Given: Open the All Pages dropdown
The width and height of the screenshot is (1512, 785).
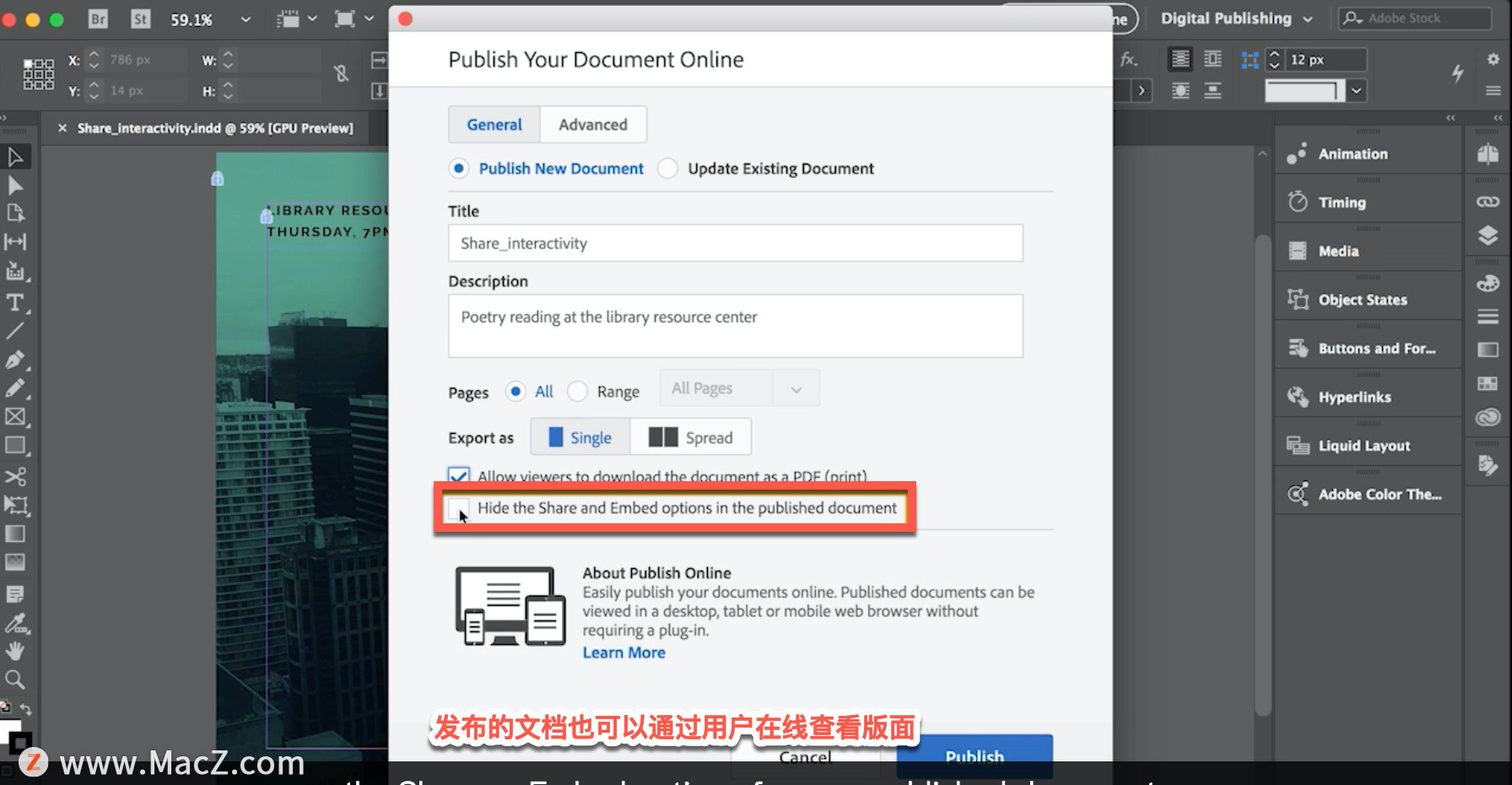Looking at the screenshot, I should click(739, 388).
